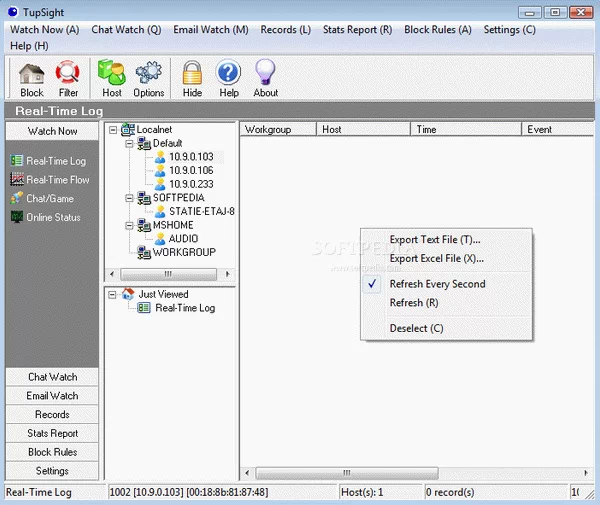Image resolution: width=600 pixels, height=505 pixels.
Task: Select Real-Time Flow in sidebar
Action: point(57,180)
